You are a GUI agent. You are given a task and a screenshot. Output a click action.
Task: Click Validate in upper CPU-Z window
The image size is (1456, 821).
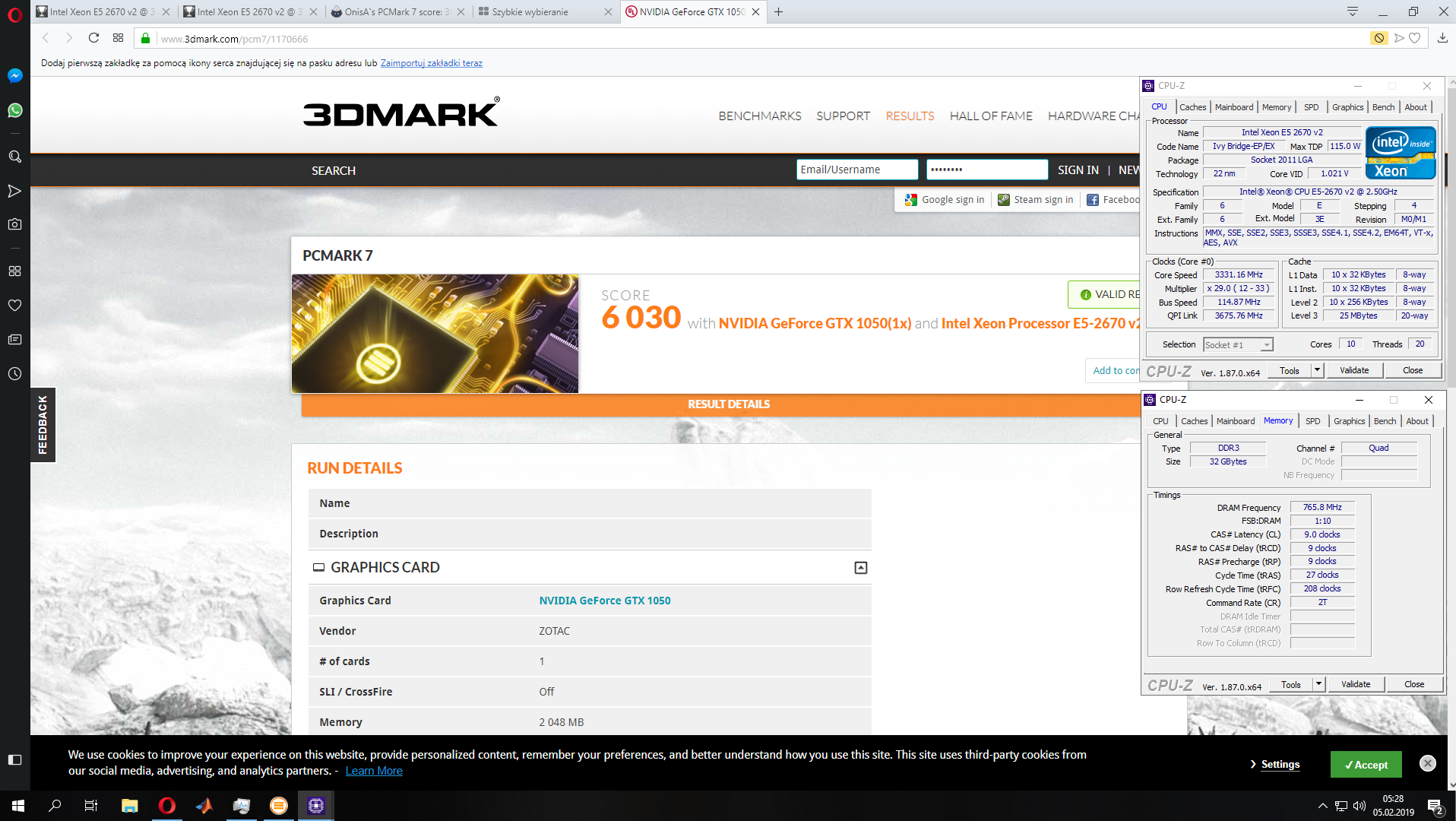pos(1354,370)
